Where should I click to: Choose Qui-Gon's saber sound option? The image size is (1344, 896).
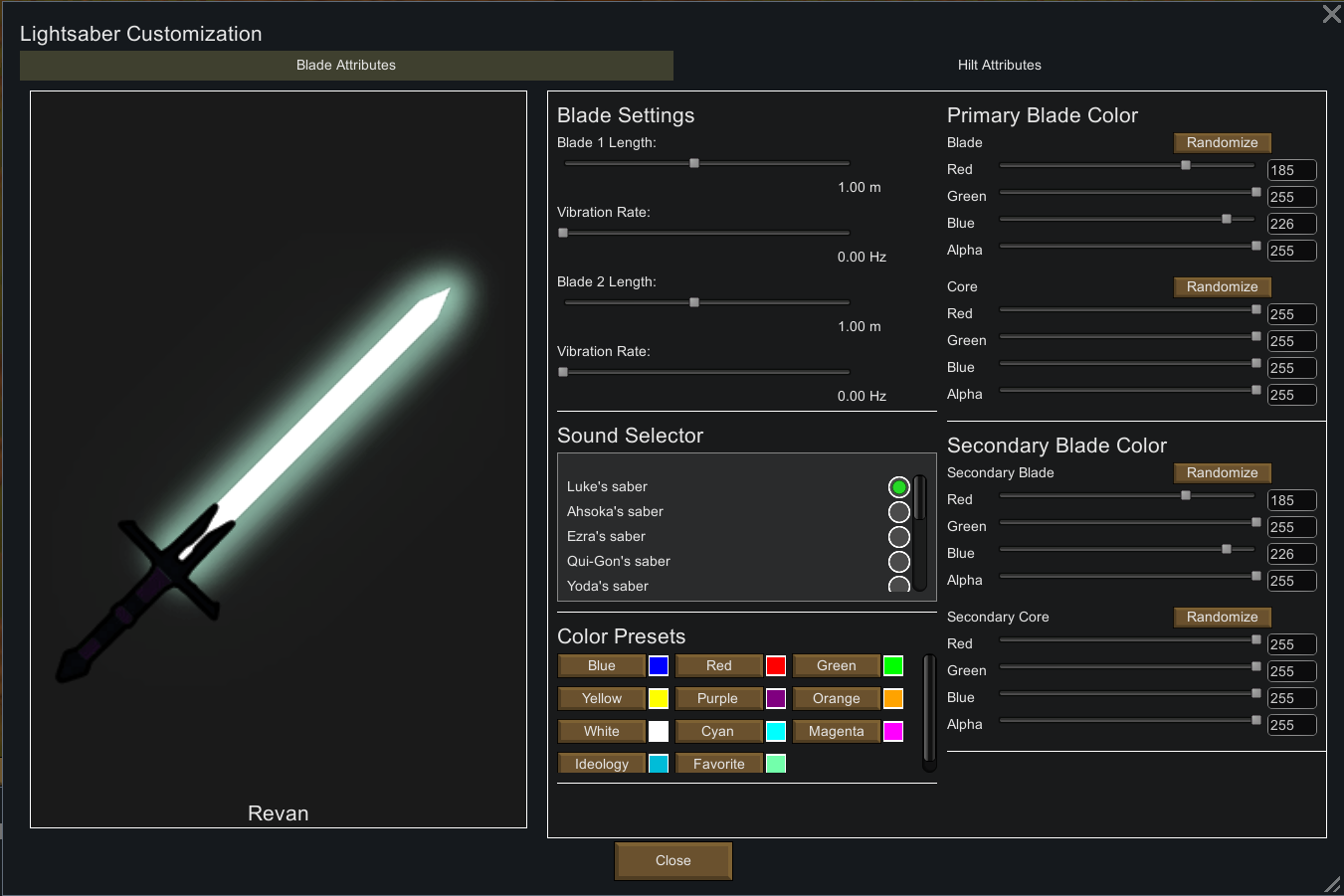pos(899,562)
